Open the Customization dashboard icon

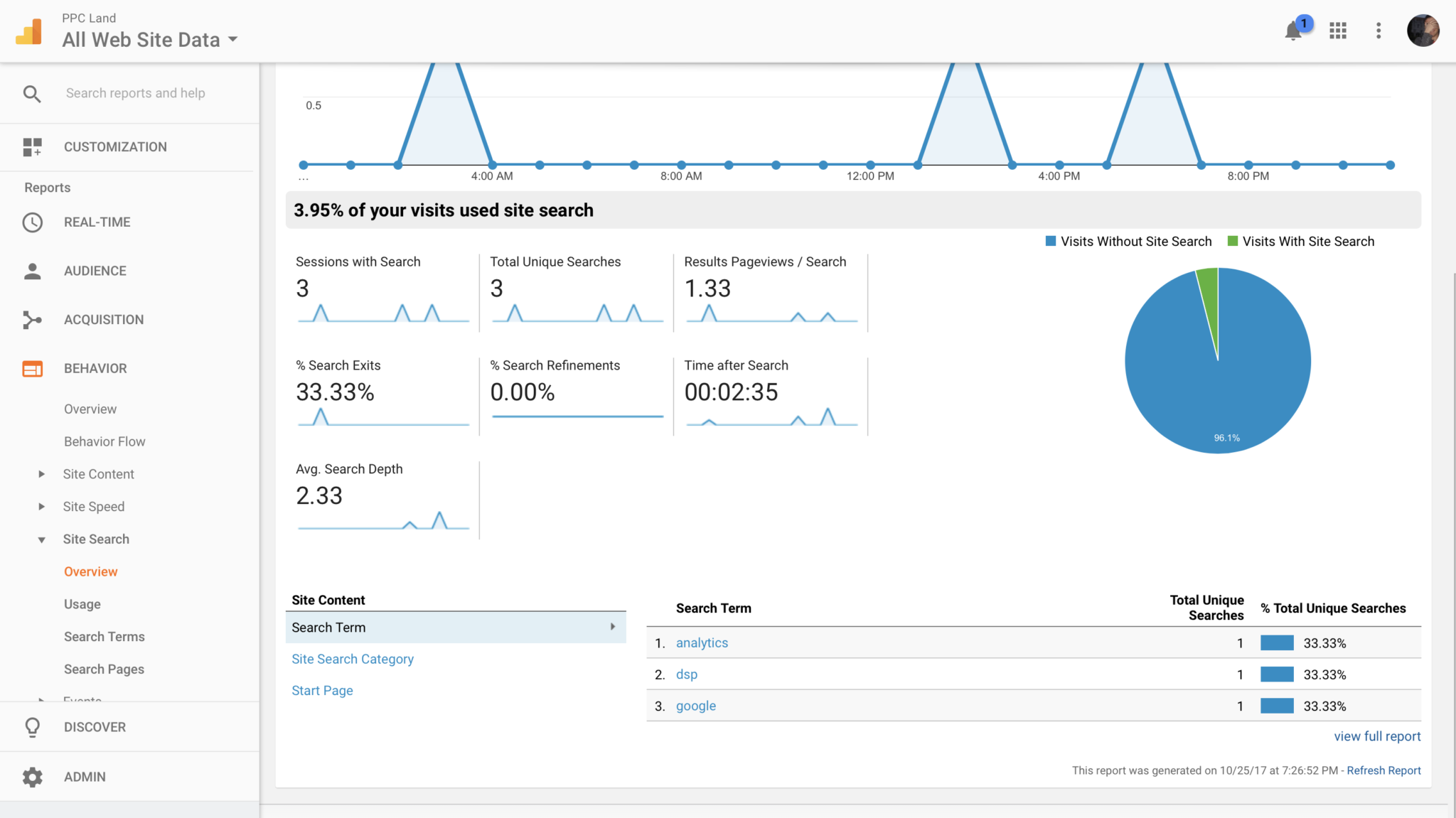(x=32, y=147)
